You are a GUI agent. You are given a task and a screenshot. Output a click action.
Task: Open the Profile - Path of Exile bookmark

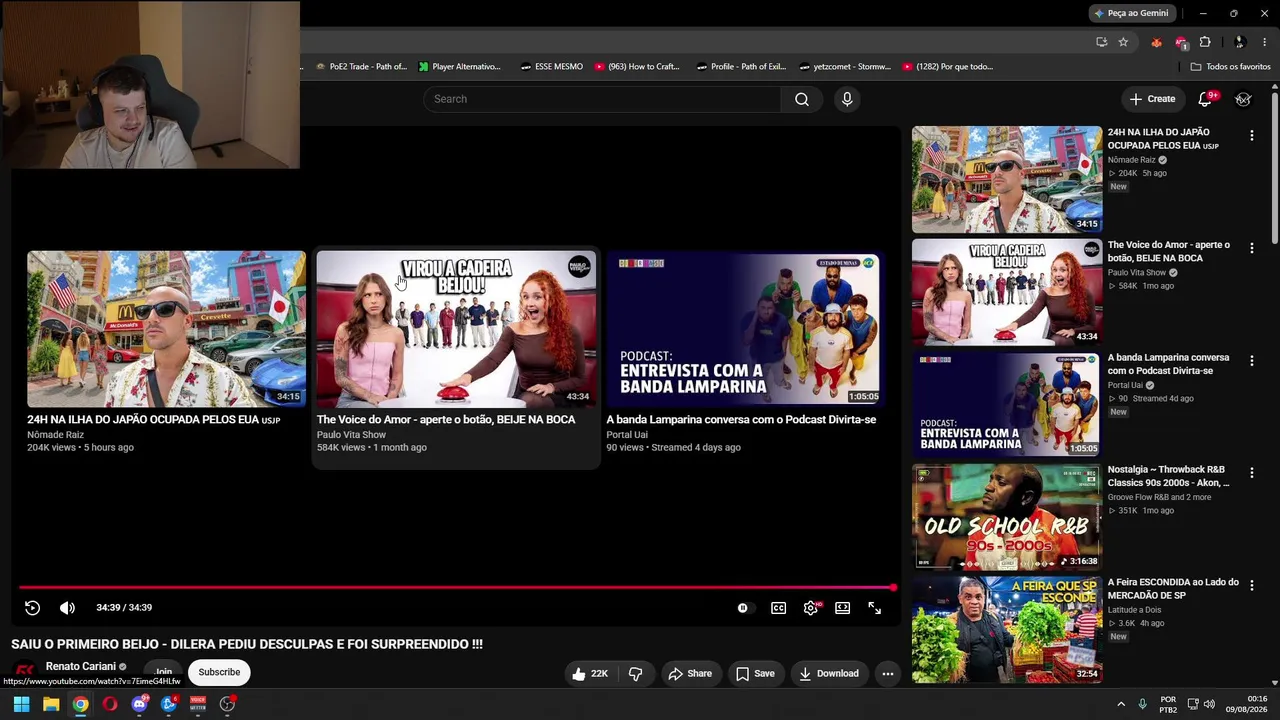pyautogui.click(x=740, y=67)
